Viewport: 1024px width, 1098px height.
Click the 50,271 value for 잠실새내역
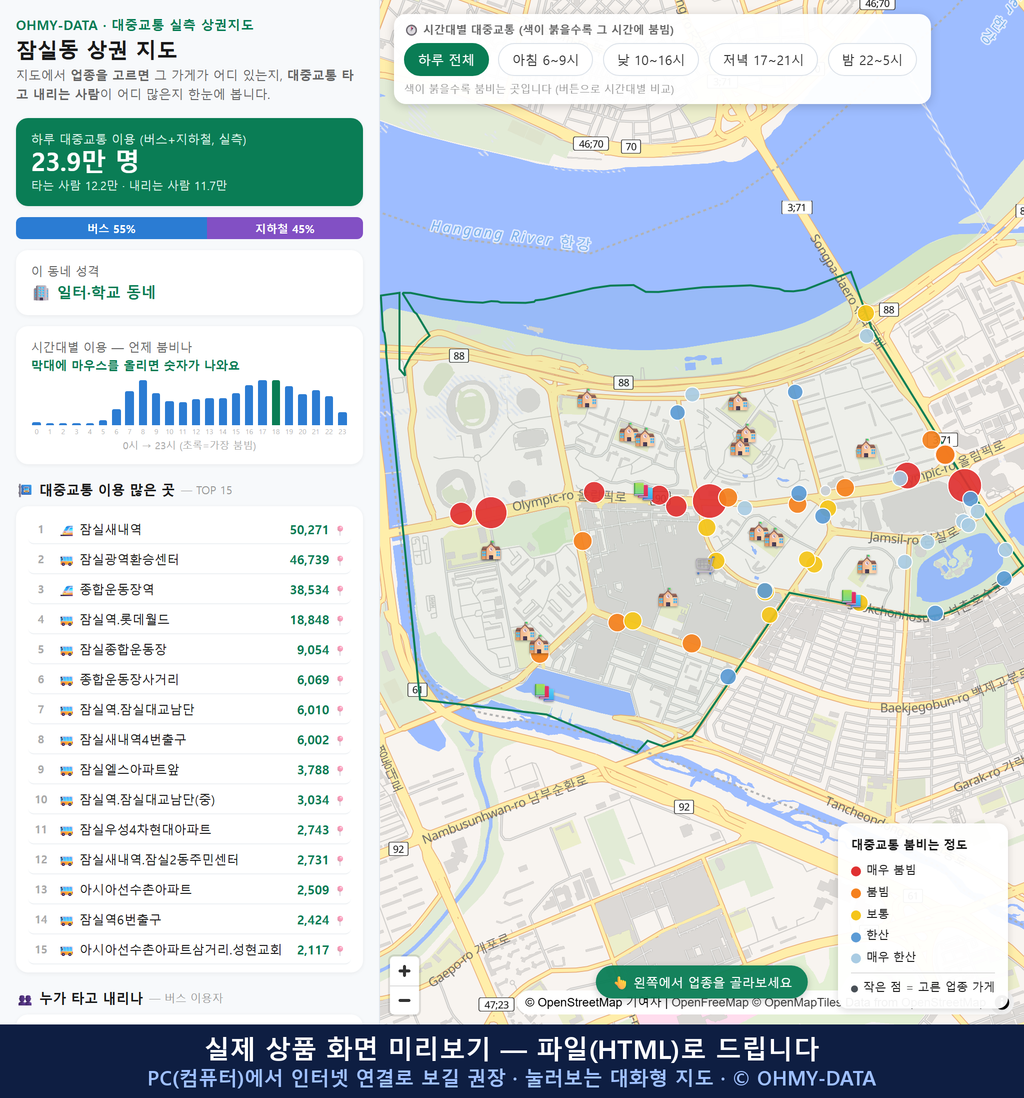point(309,530)
